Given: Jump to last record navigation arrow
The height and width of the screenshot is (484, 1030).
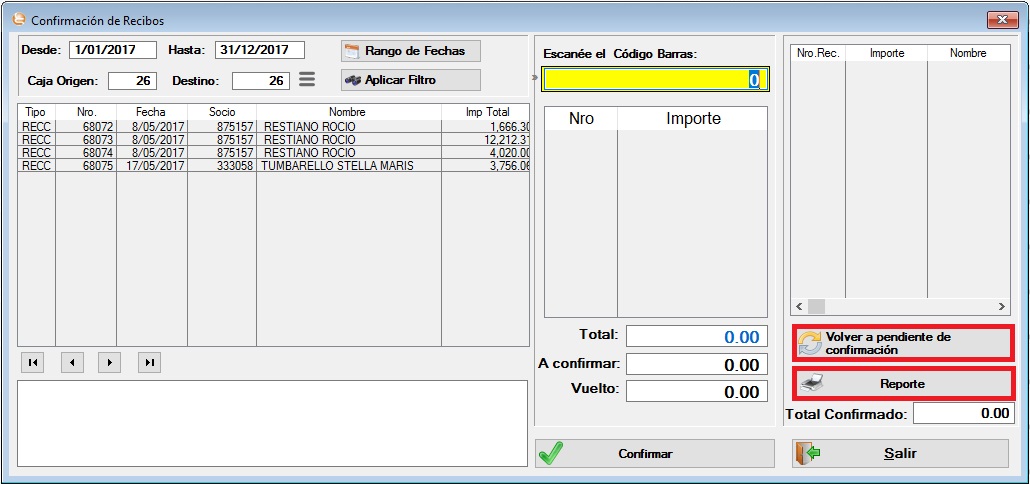Looking at the screenshot, I should pyautogui.click(x=149, y=362).
